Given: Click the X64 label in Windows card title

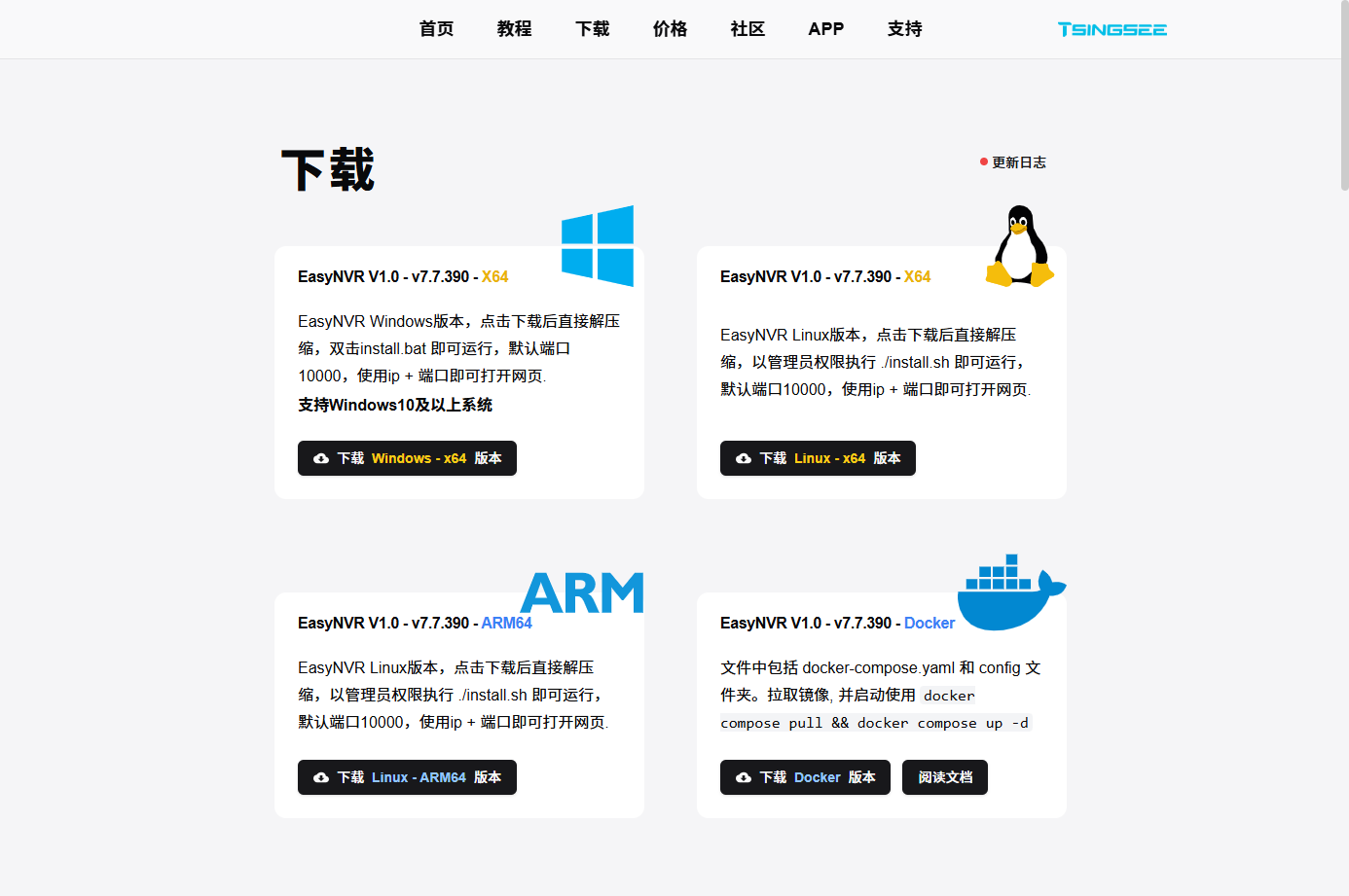Looking at the screenshot, I should [x=495, y=276].
